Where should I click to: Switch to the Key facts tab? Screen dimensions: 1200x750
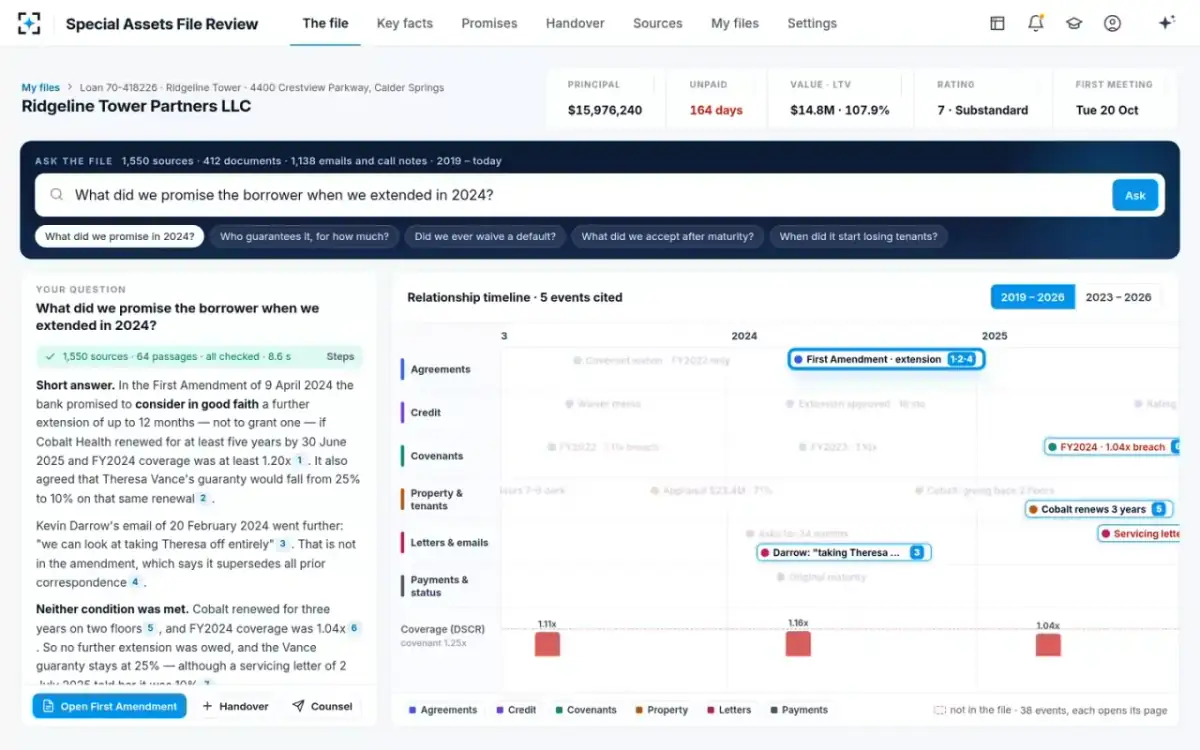pyautogui.click(x=404, y=23)
